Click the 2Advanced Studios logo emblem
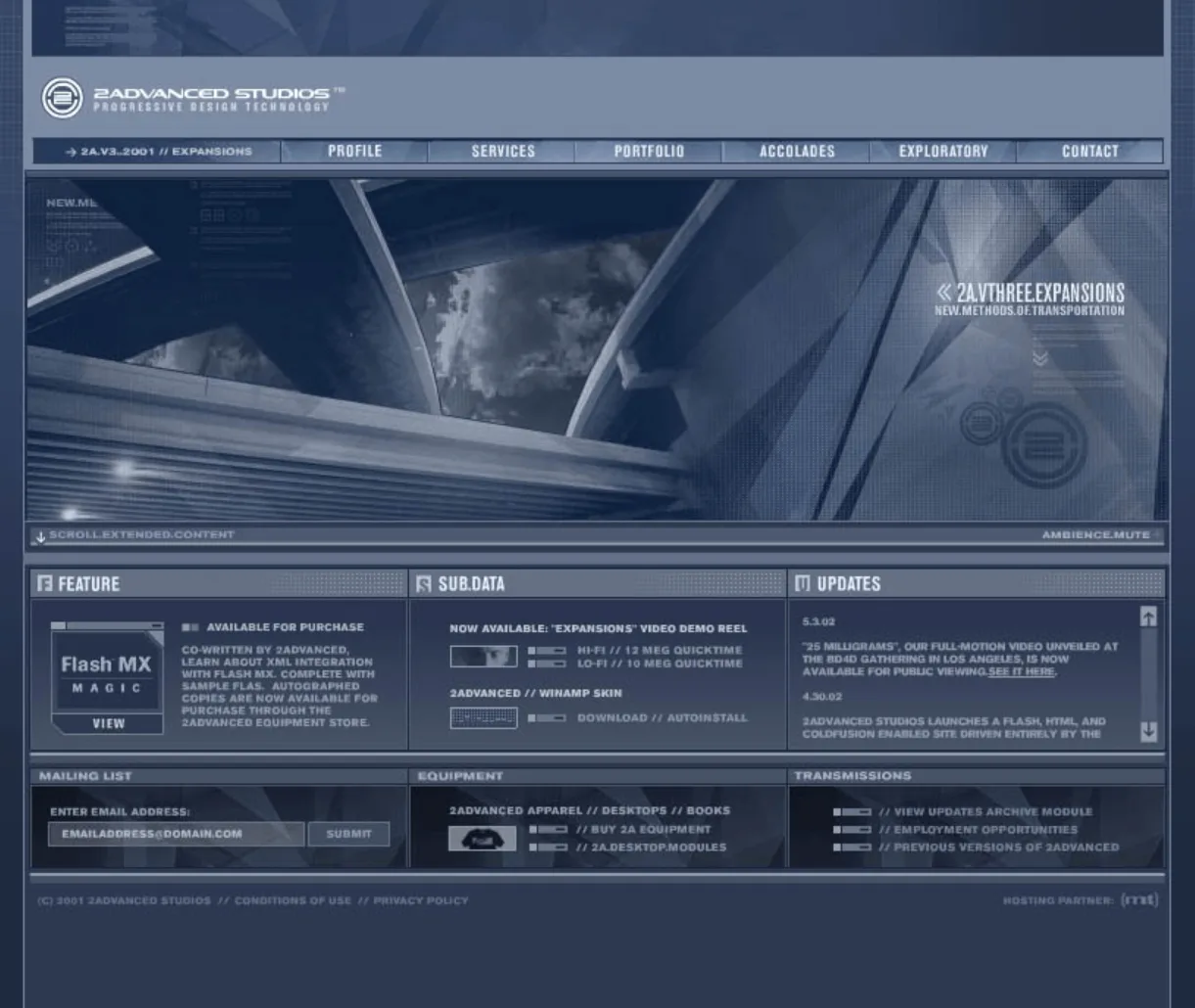Viewport: 1195px width, 1008px height. pos(61,97)
